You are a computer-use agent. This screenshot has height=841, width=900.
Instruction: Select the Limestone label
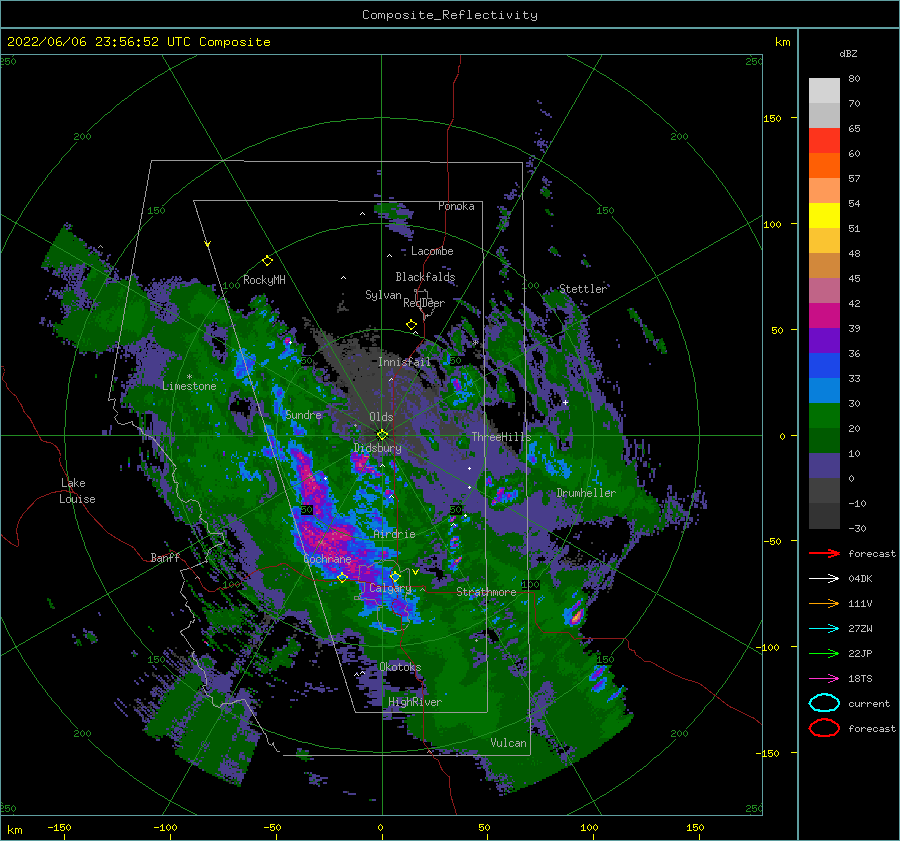189,386
